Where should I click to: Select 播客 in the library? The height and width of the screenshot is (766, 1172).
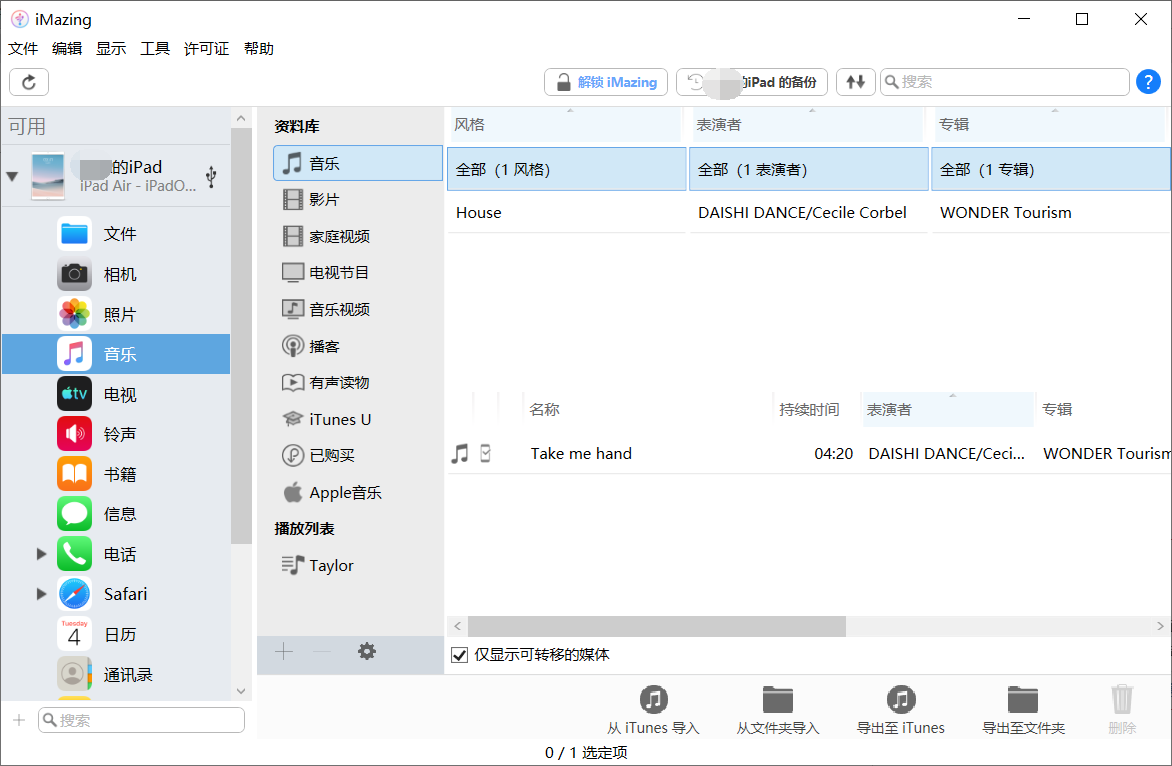point(358,346)
